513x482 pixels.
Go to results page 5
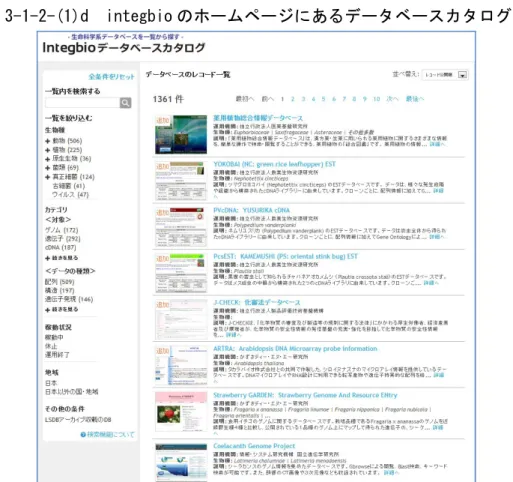[323, 99]
